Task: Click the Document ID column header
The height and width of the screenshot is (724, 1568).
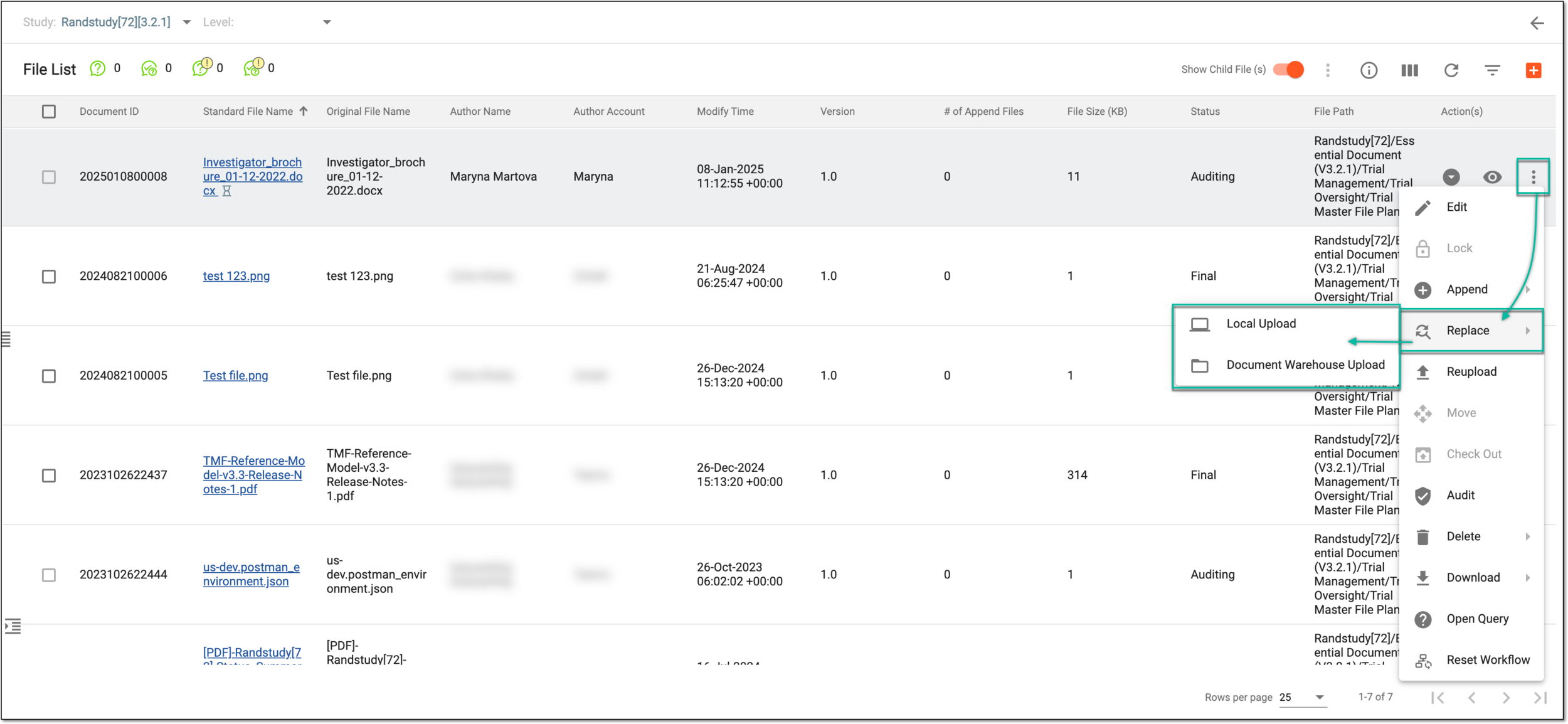Action: [109, 112]
